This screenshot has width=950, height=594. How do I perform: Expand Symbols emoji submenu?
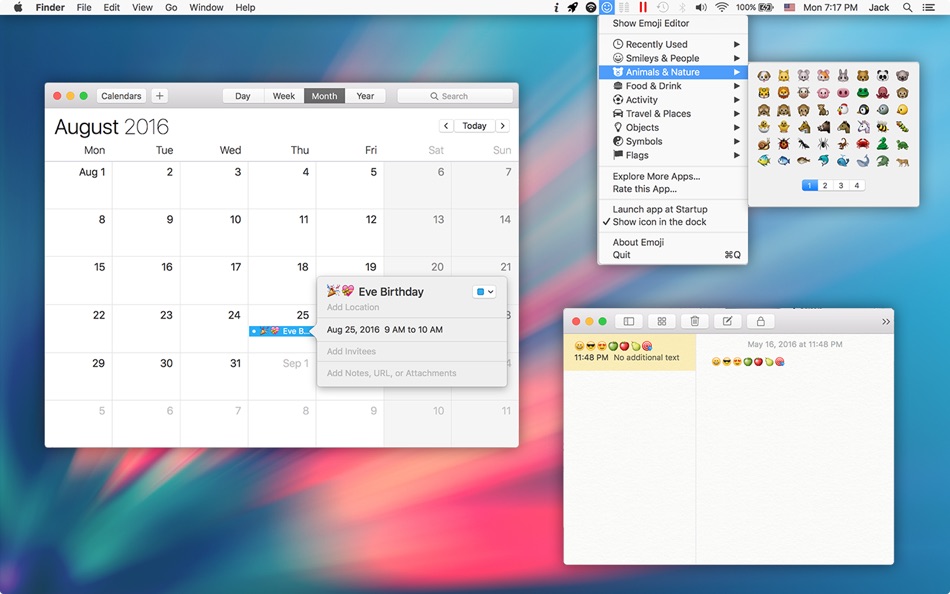(x=673, y=141)
